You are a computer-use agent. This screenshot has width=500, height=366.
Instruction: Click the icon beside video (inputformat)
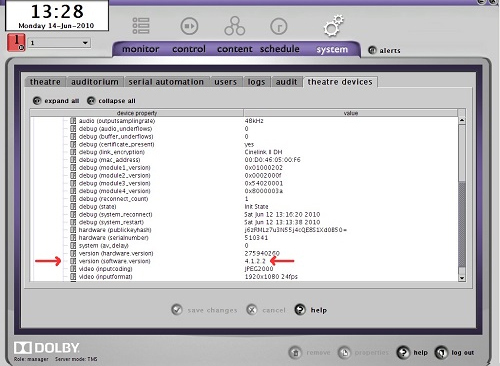(73, 277)
